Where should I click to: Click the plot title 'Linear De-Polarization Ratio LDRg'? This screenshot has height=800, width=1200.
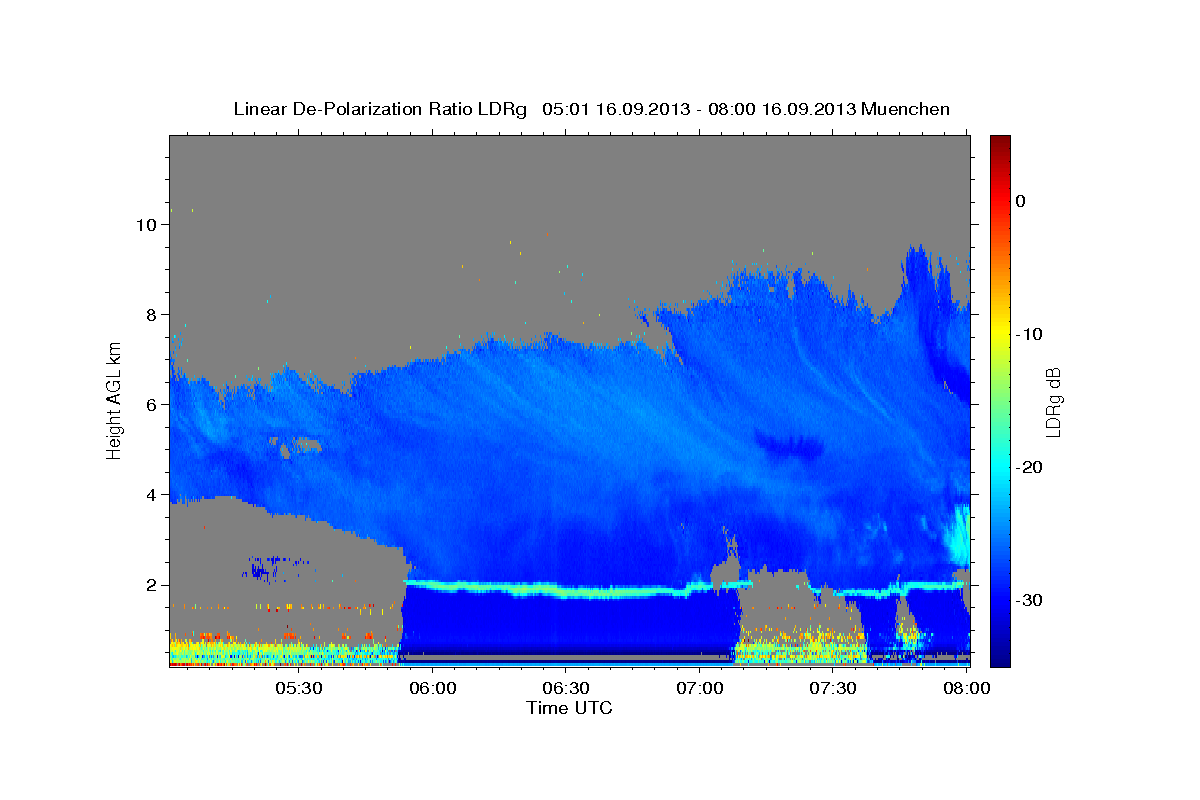point(379,109)
